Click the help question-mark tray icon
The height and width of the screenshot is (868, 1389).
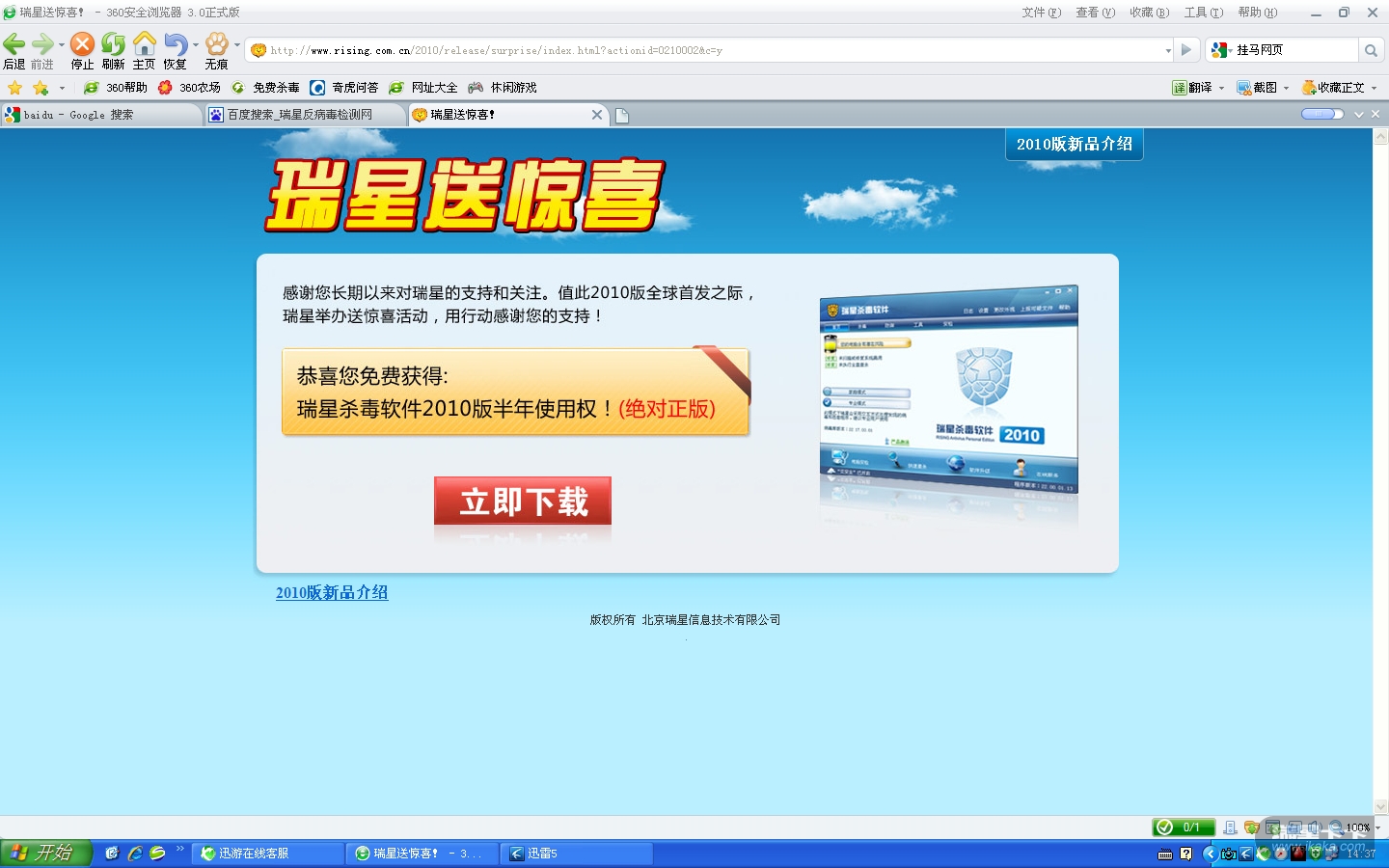pos(1185,854)
